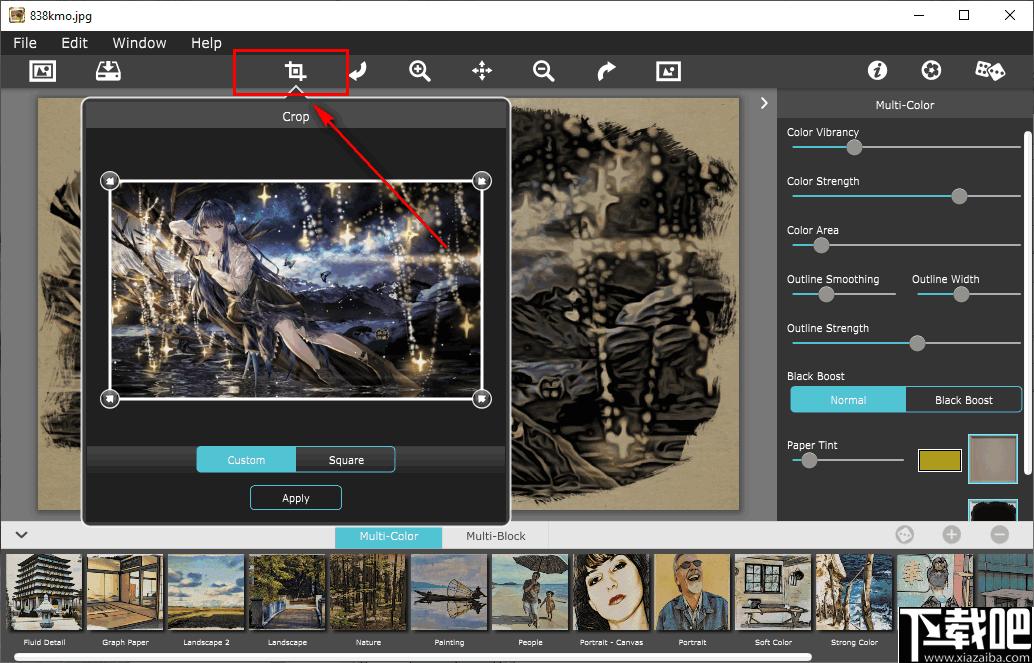
Task: Click the Color Strength slider
Action: 906,196
